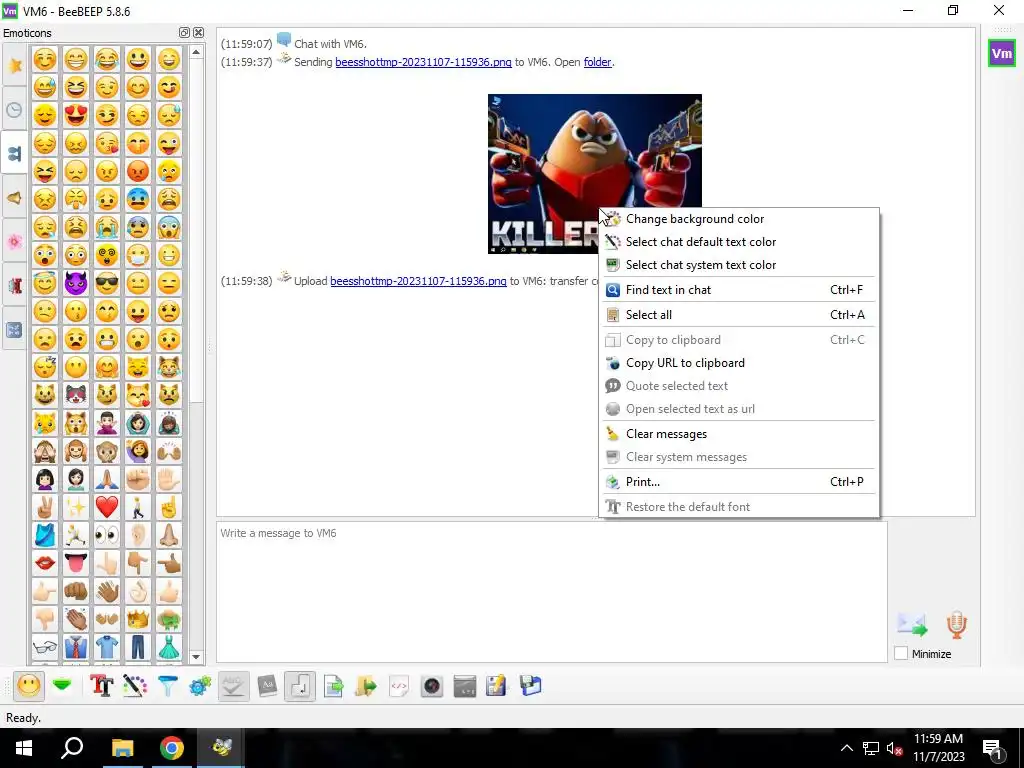Insert the sleeping face emoji
Image resolution: width=1024 pixels, height=768 pixels.
(x=44, y=367)
